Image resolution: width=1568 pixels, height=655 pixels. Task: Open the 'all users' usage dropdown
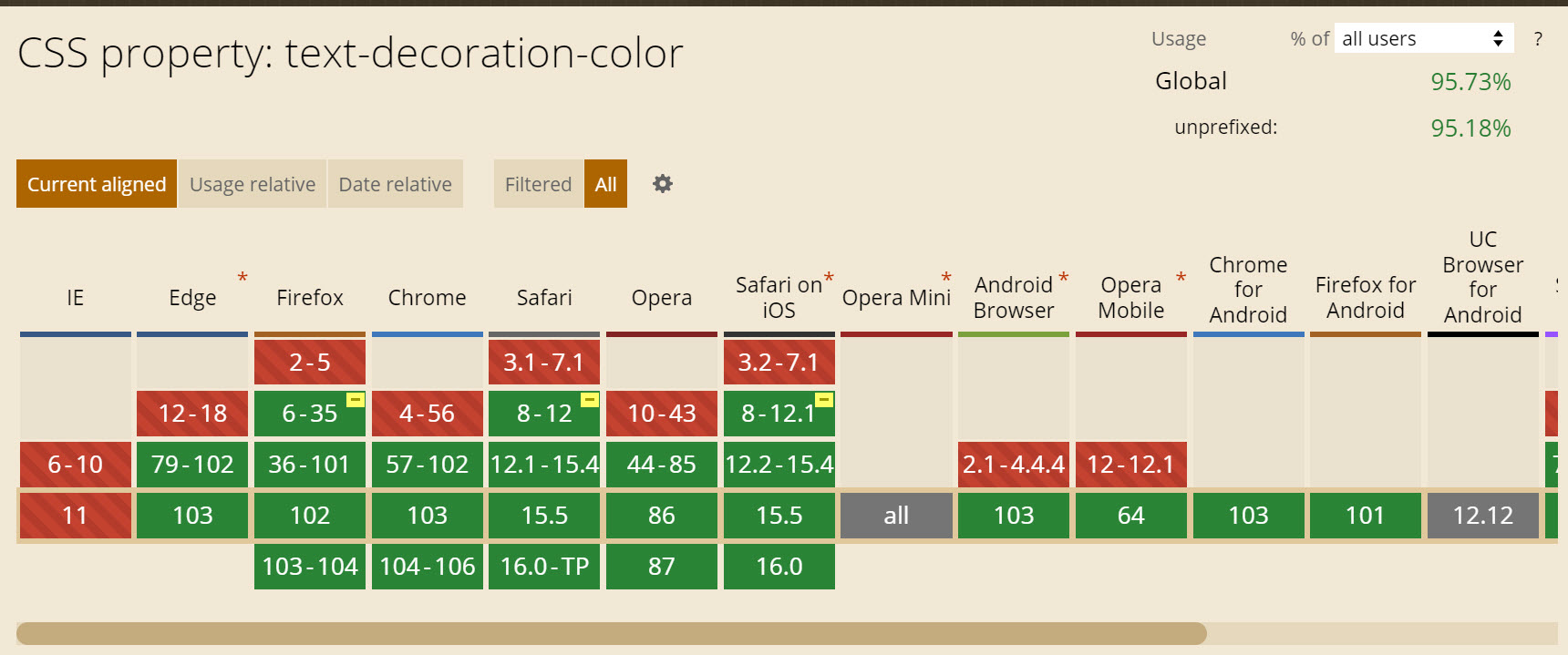tap(1424, 38)
